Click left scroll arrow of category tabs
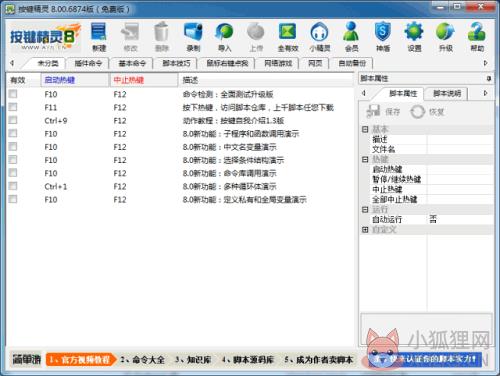The image size is (500, 376). point(12,63)
